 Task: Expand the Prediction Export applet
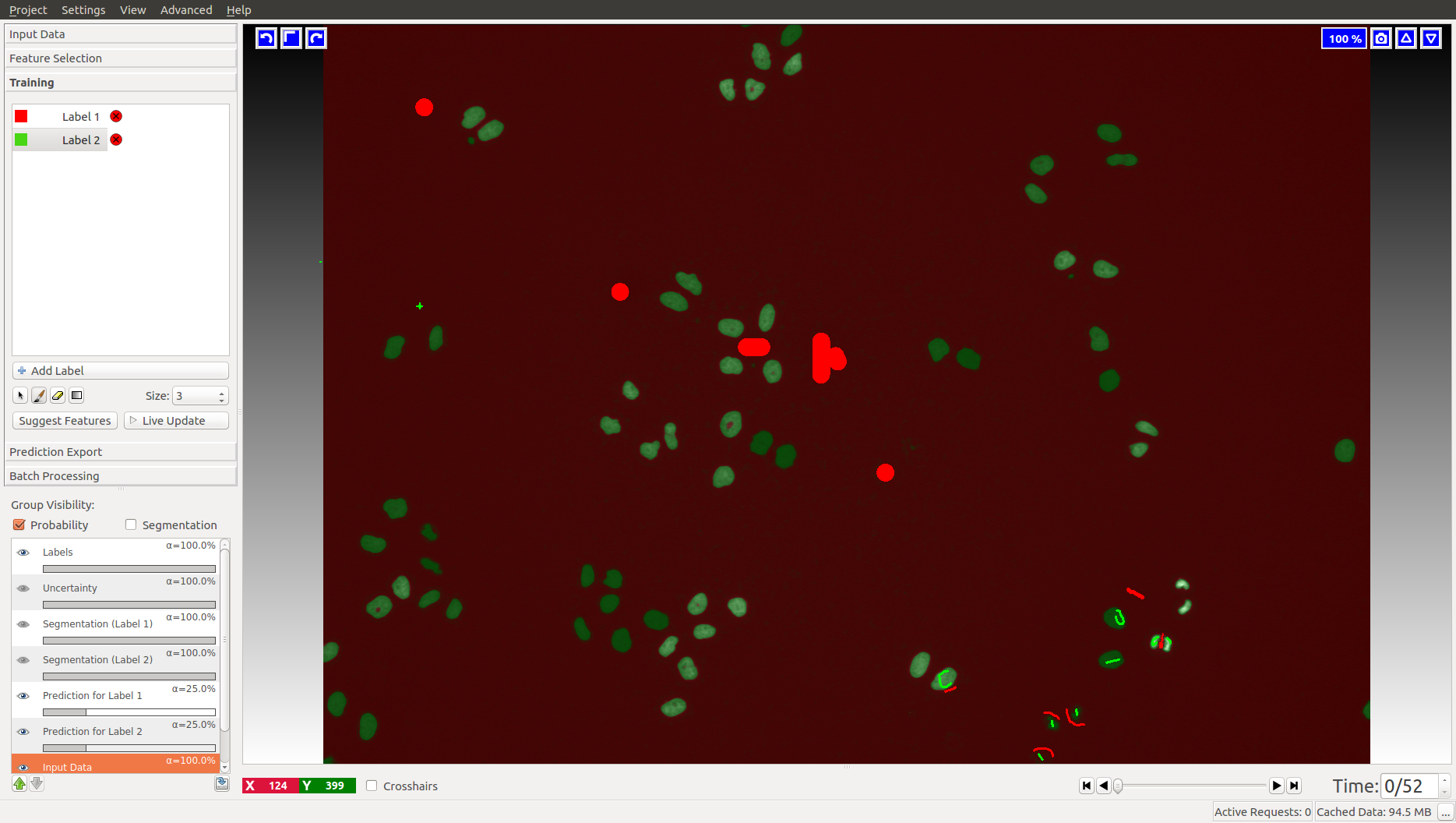pos(121,452)
